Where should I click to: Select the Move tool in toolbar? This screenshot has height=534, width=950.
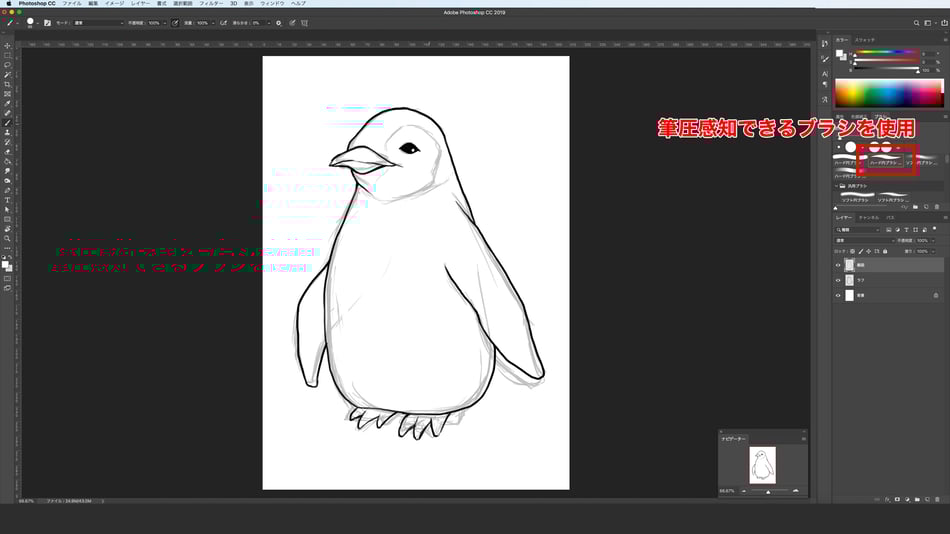(x=7, y=46)
